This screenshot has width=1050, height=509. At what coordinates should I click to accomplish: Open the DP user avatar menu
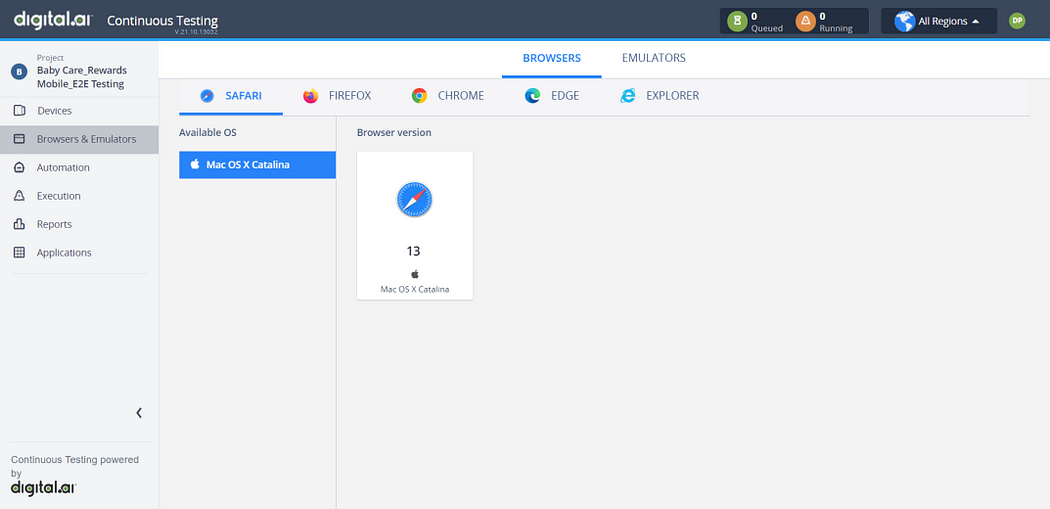1017,21
